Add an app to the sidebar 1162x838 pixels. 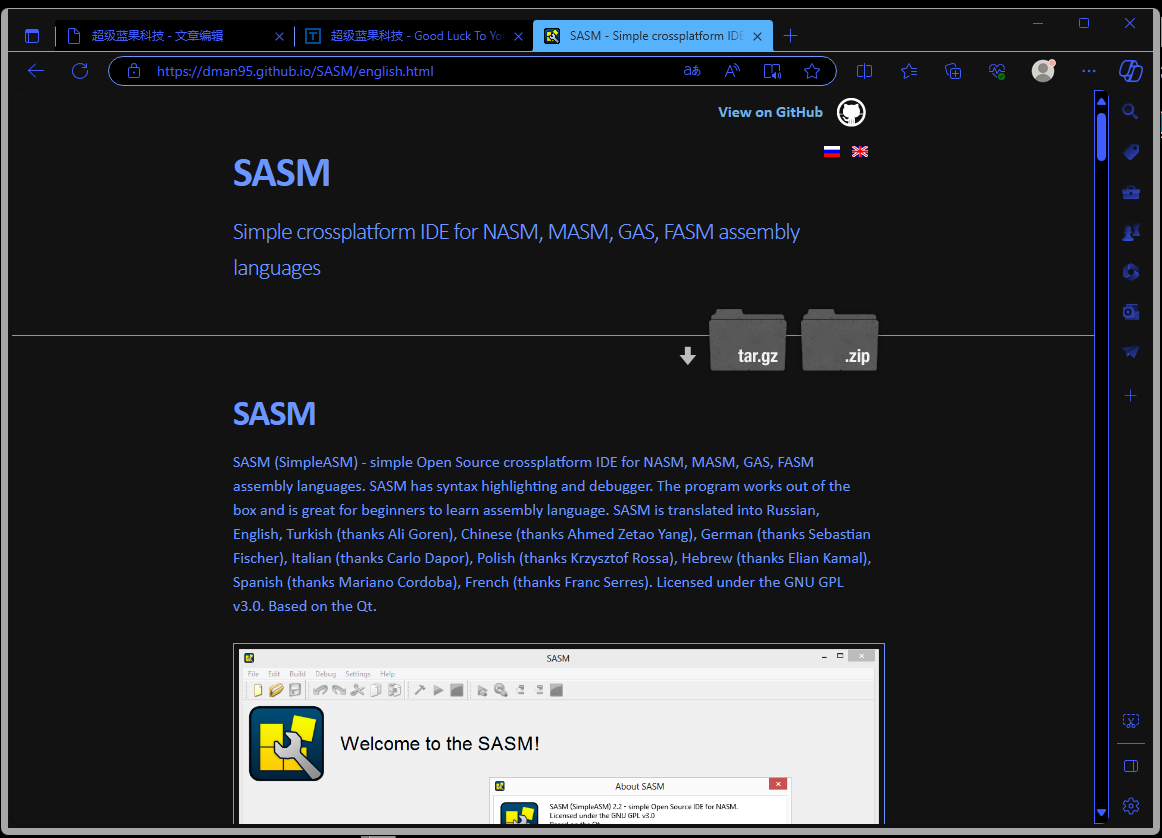(1130, 396)
